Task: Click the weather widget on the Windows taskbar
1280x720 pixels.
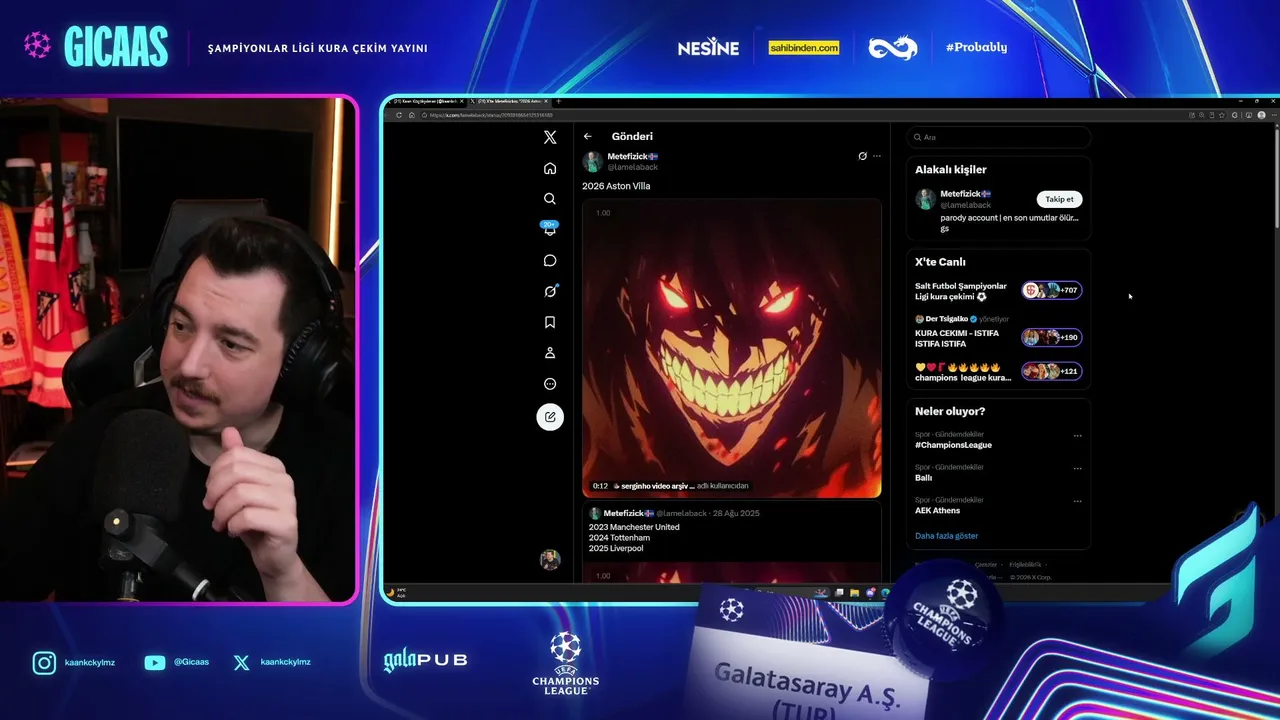Action: coord(397,592)
